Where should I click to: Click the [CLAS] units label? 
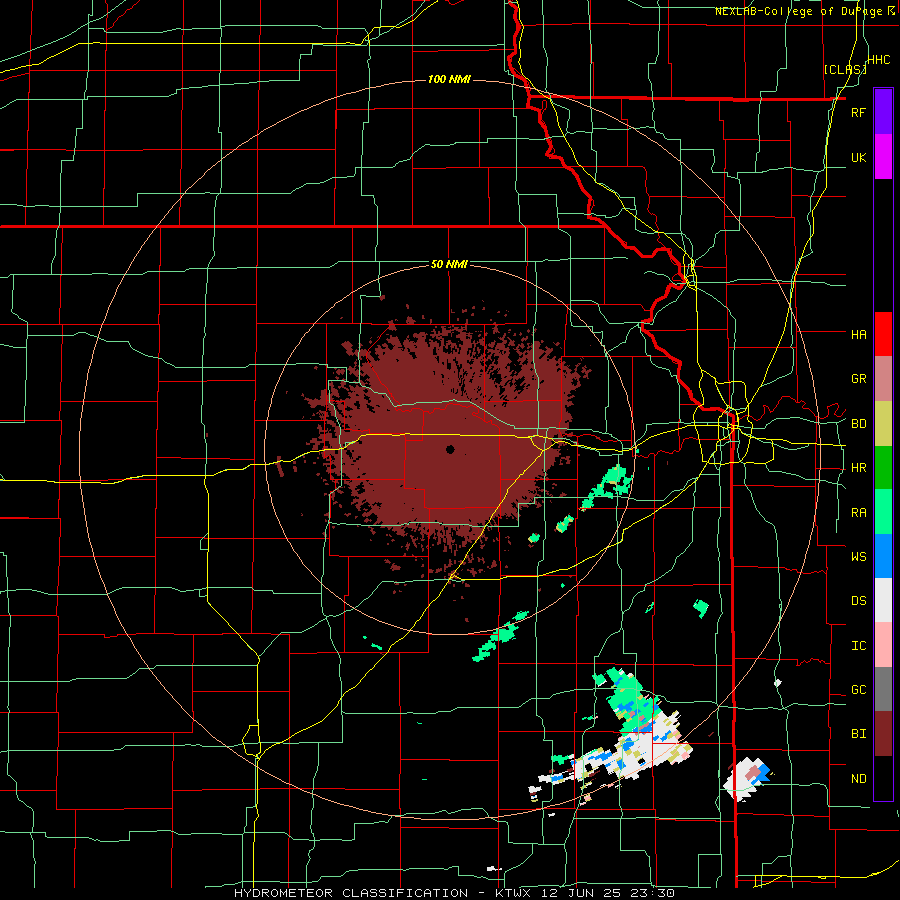[x=845, y=69]
